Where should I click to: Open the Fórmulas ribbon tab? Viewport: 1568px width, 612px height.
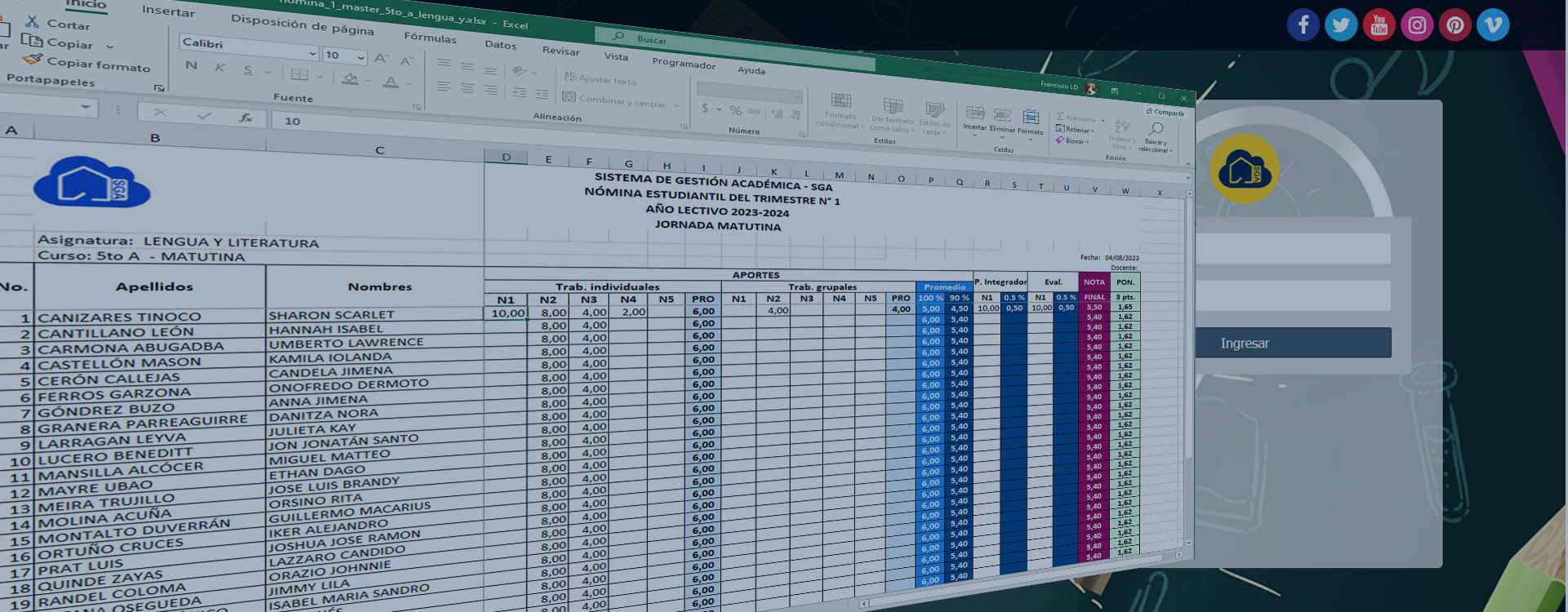click(x=430, y=38)
